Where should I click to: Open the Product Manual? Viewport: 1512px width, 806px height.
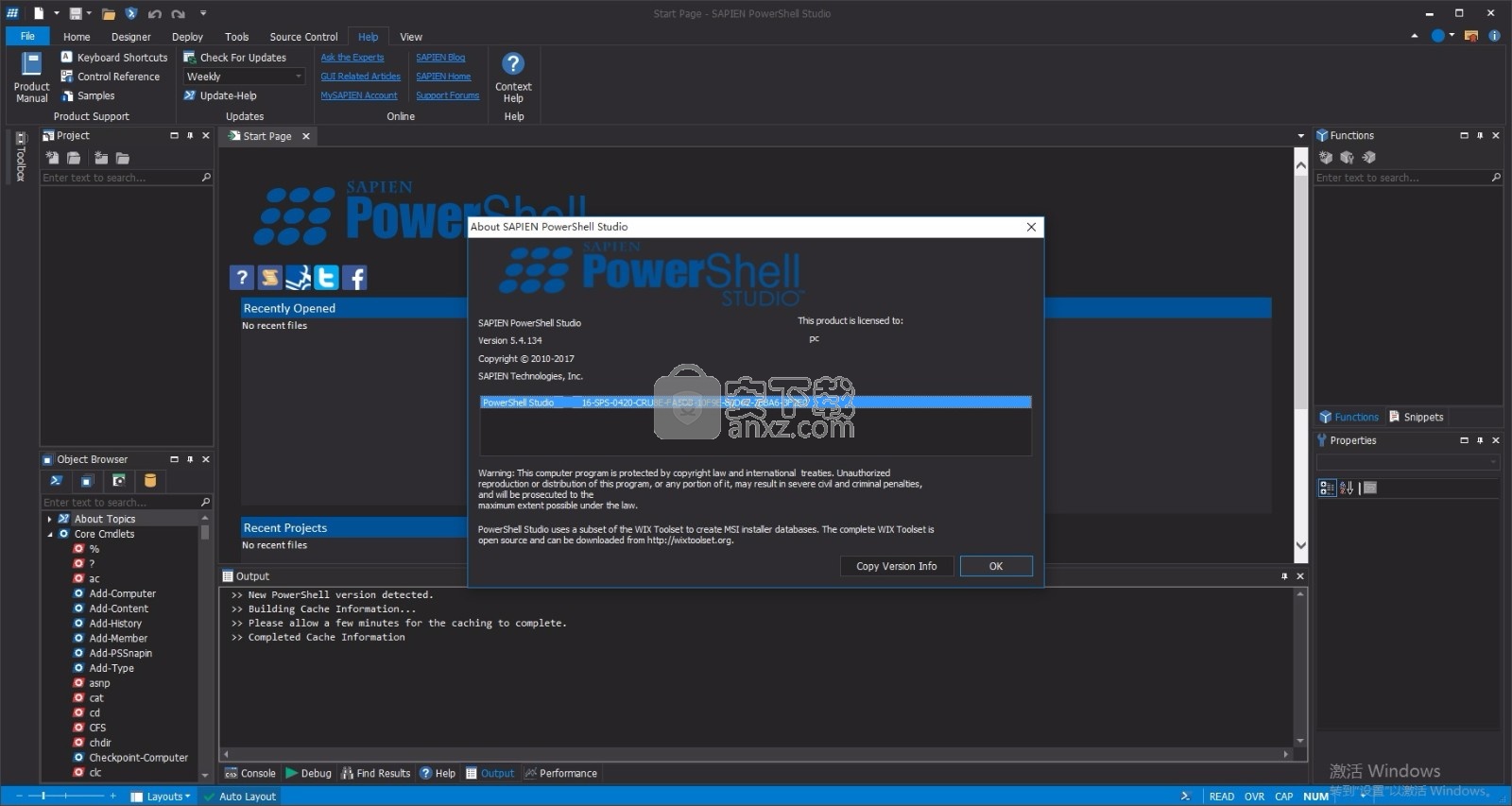[31, 77]
